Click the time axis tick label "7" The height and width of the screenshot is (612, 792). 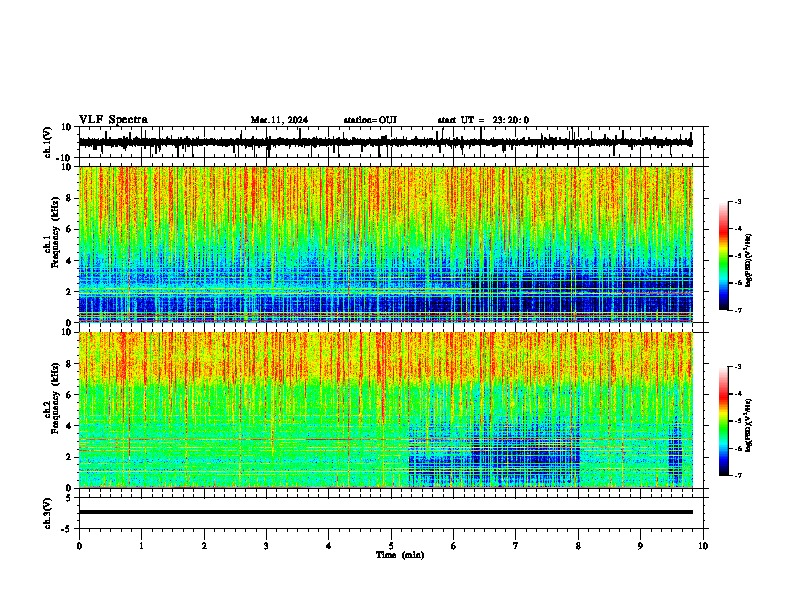516,546
